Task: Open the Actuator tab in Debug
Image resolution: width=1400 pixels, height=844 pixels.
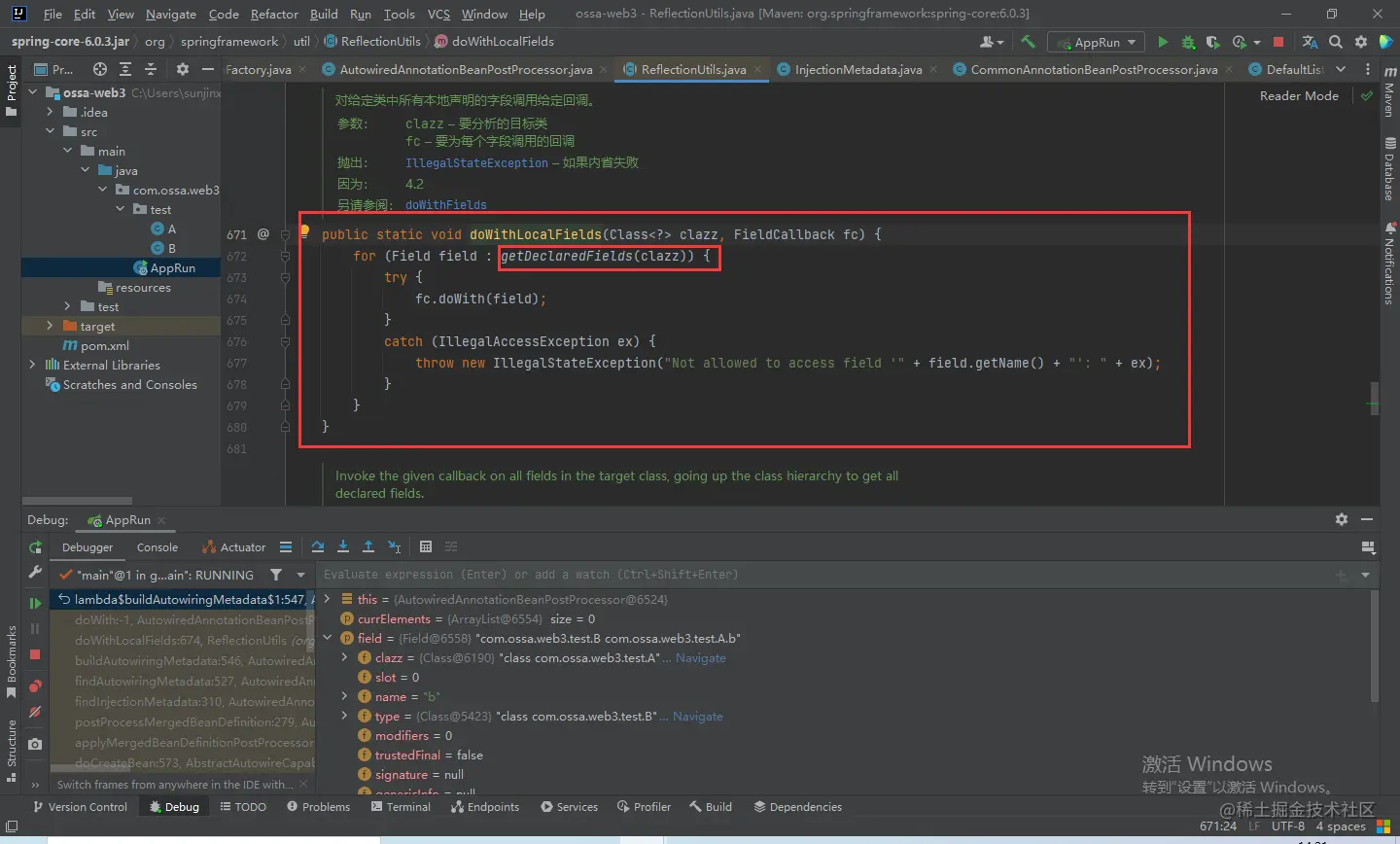Action: pos(233,547)
